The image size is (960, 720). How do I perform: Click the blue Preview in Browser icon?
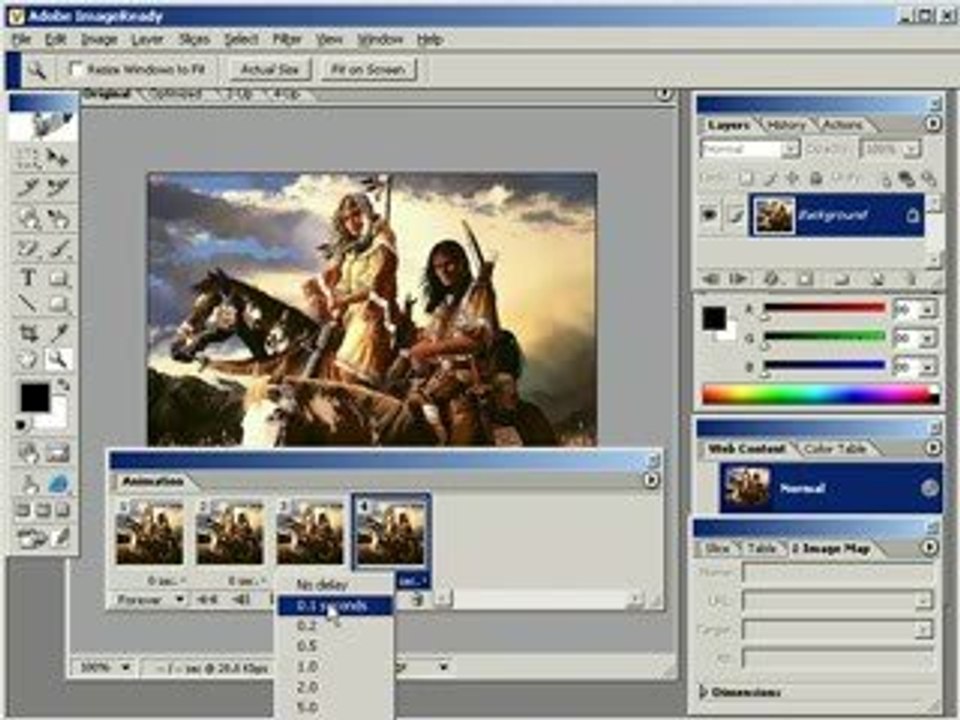59,484
